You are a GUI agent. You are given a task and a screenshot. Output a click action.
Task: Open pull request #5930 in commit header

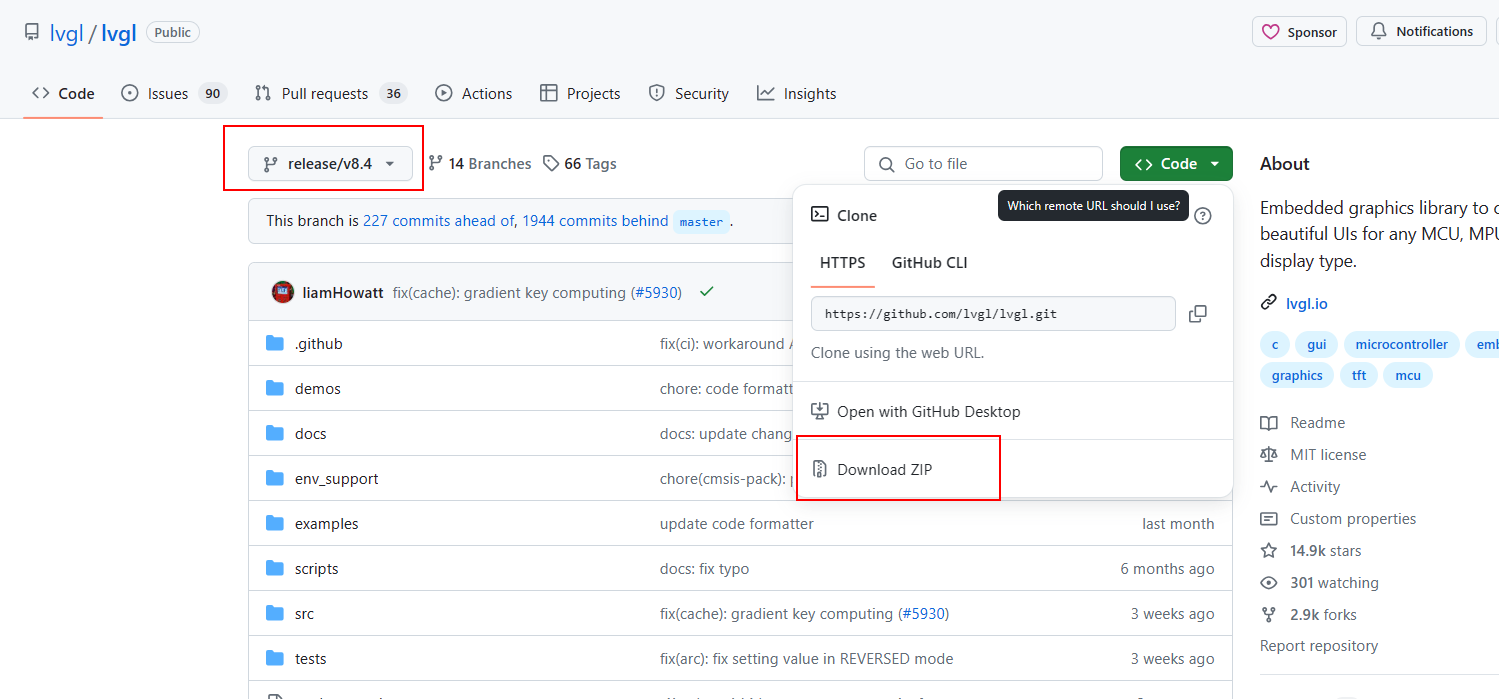coord(656,293)
